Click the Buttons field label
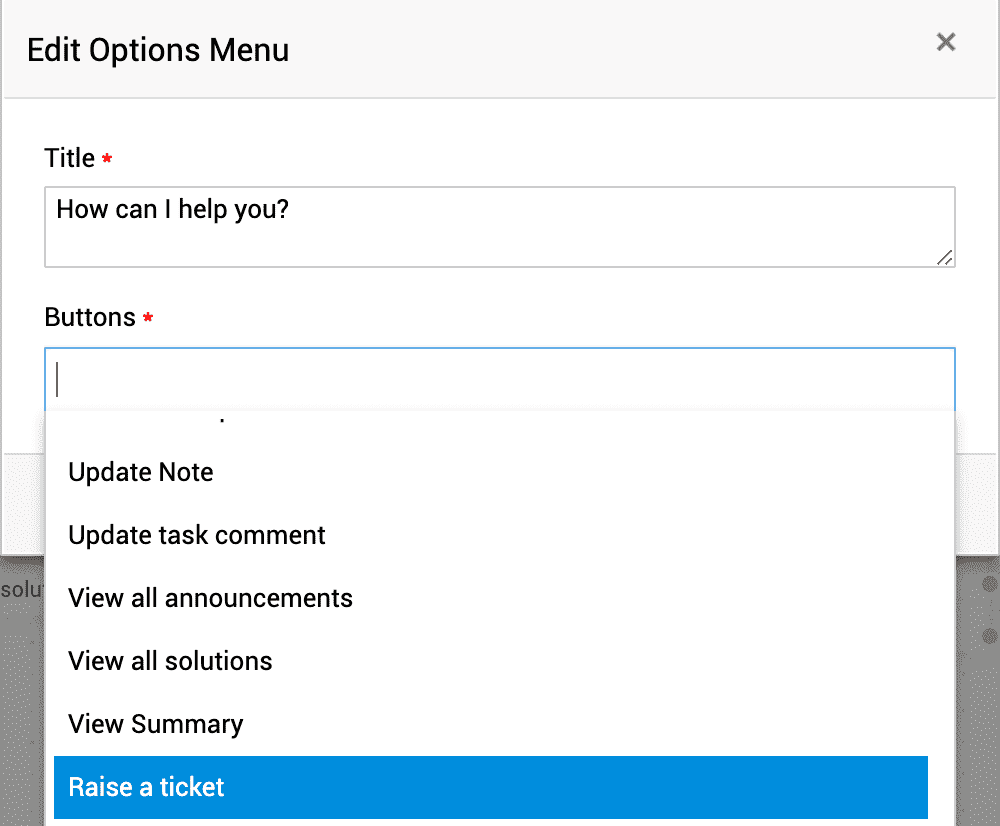This screenshot has height=826, width=1000. 87,317
